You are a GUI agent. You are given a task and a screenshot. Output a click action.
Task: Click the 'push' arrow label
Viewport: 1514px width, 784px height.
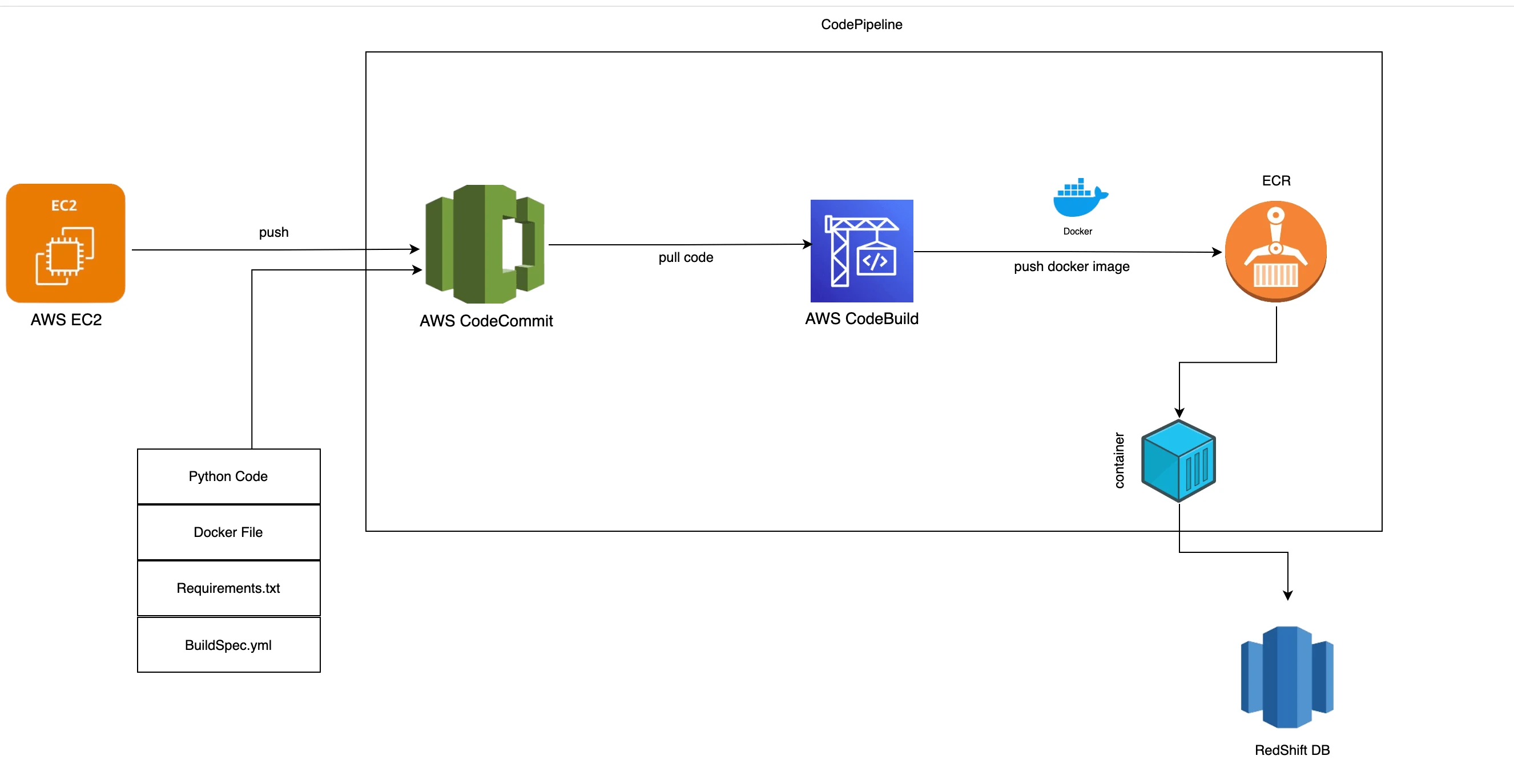(x=274, y=233)
